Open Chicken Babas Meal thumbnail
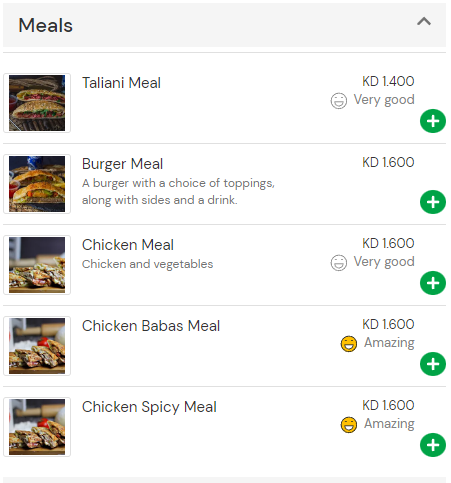The height and width of the screenshot is (483, 451). pyautogui.click(x=37, y=346)
